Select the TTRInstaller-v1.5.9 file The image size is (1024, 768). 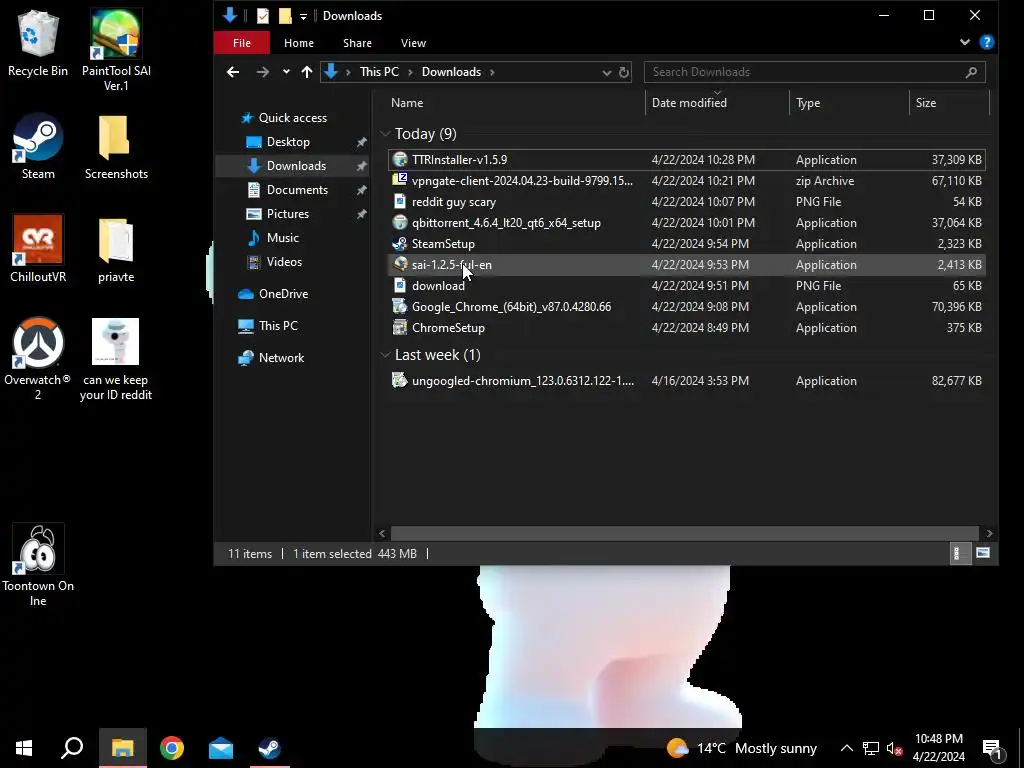(x=686, y=160)
